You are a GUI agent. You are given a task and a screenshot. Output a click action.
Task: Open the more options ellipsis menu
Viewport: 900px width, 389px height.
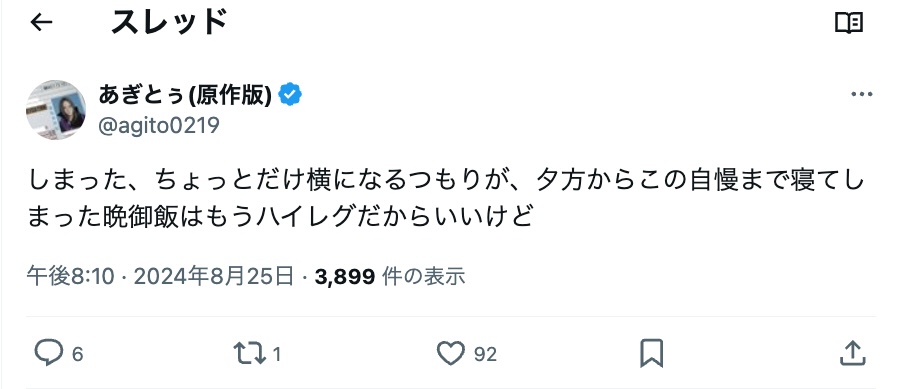pos(862,95)
